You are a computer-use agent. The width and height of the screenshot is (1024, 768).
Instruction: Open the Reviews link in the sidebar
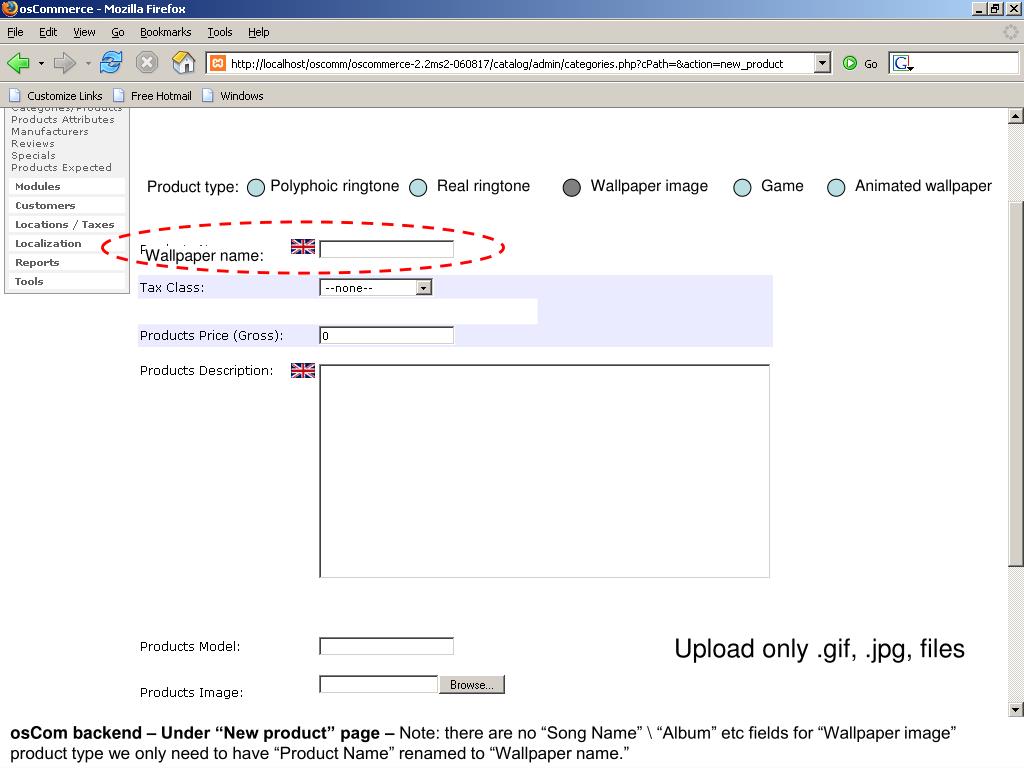point(33,144)
